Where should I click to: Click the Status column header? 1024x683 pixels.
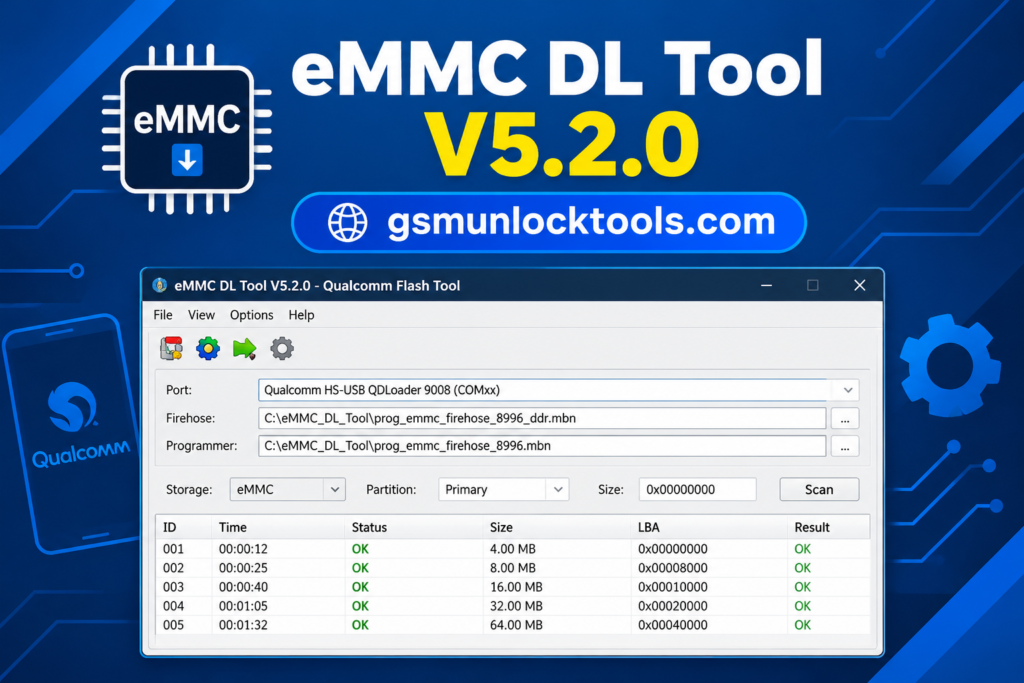click(413, 527)
